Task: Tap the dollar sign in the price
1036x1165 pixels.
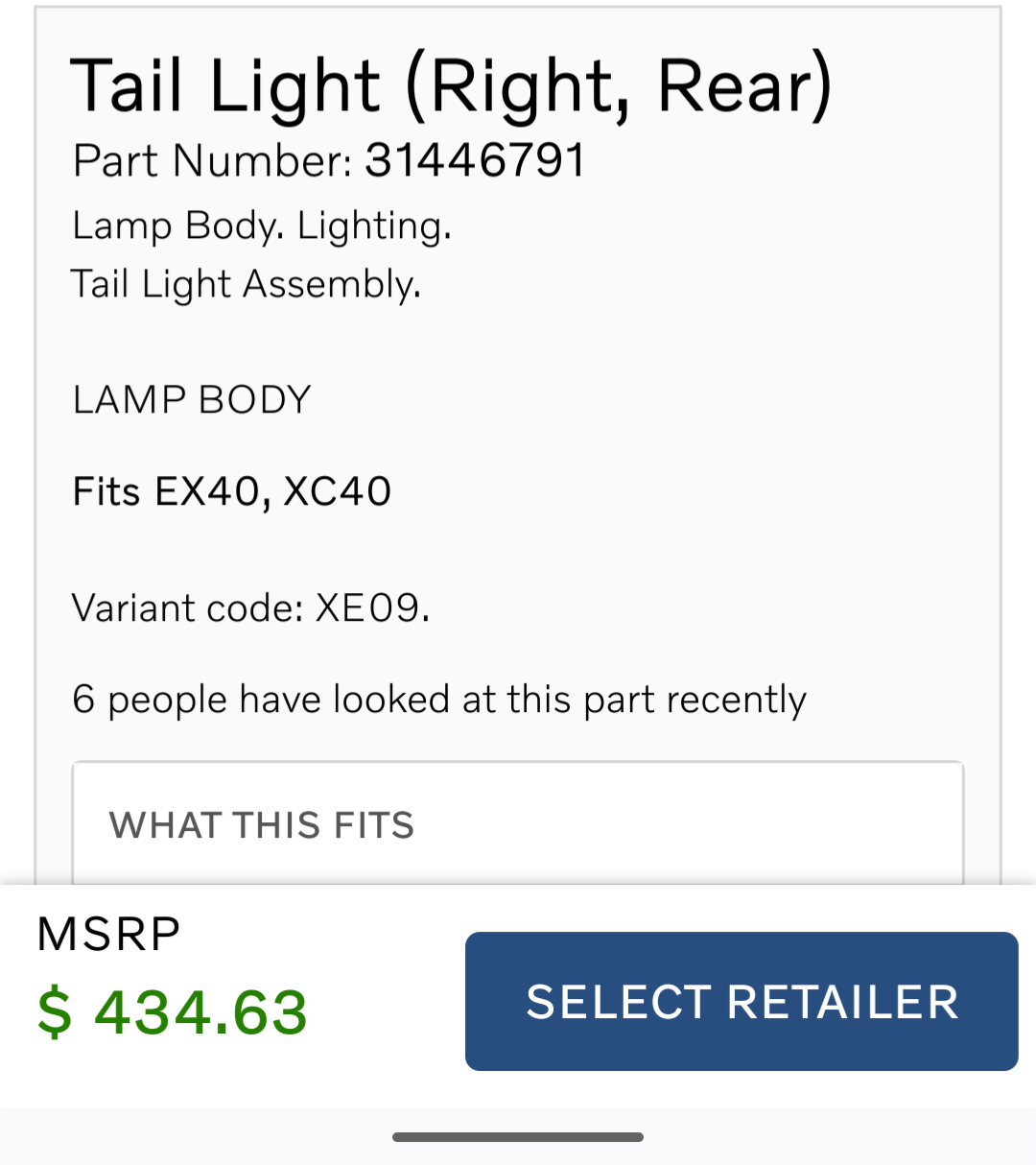Action: click(55, 1012)
